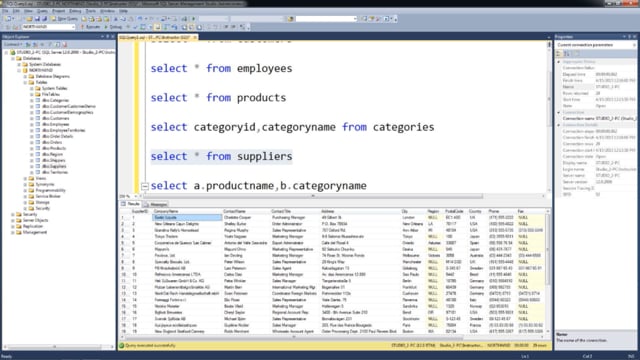Click the Decrease Indent icon
This screenshot has height=360, width=640.
[226, 27]
